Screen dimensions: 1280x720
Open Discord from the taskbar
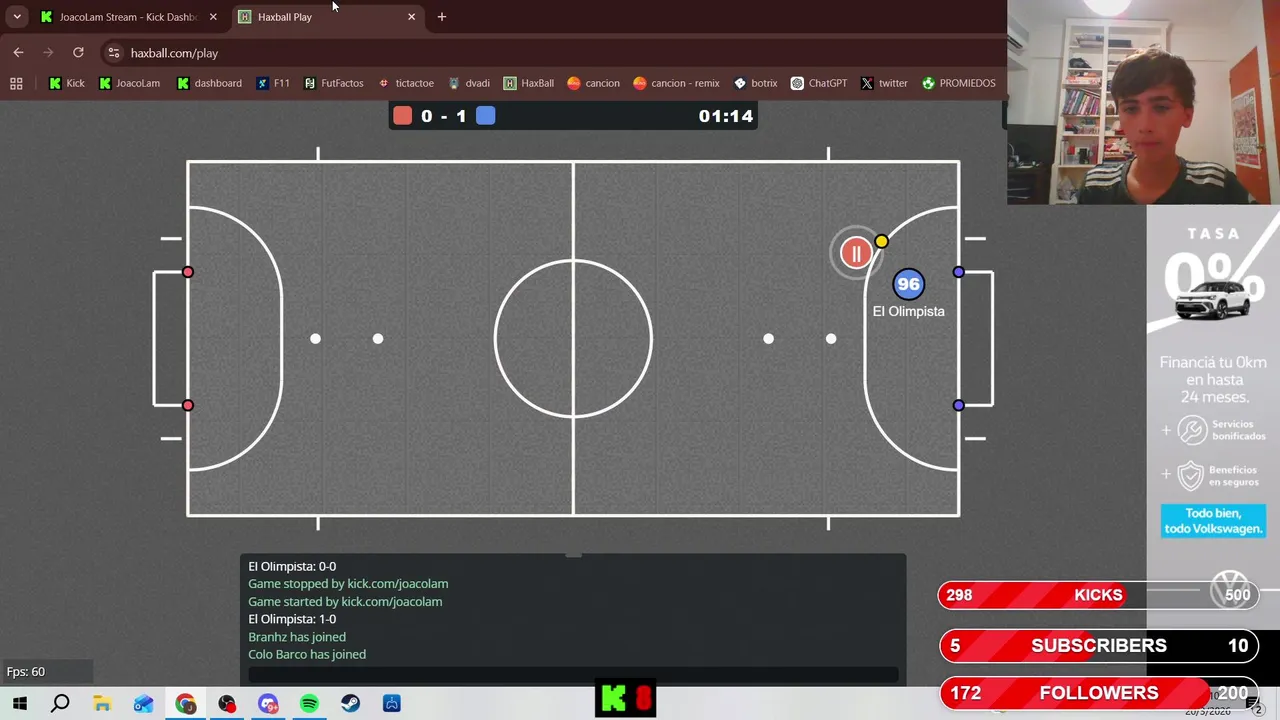click(x=268, y=704)
